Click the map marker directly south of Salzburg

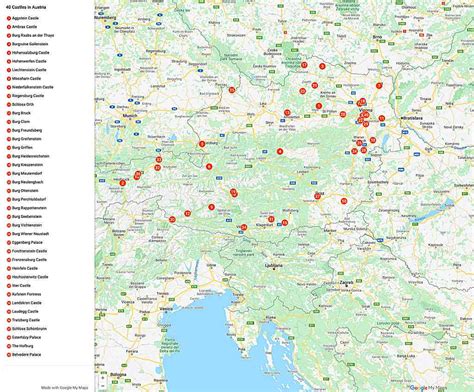[x=209, y=167]
